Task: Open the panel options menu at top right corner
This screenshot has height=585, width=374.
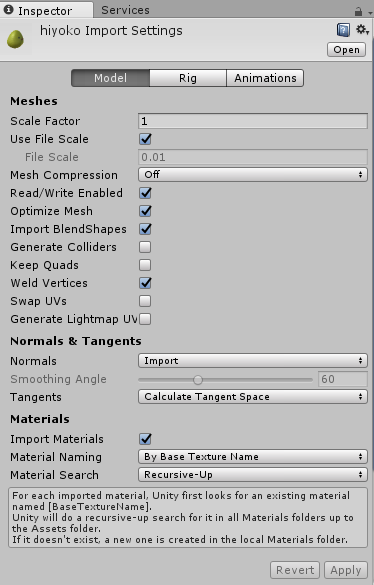Action: coord(370,13)
